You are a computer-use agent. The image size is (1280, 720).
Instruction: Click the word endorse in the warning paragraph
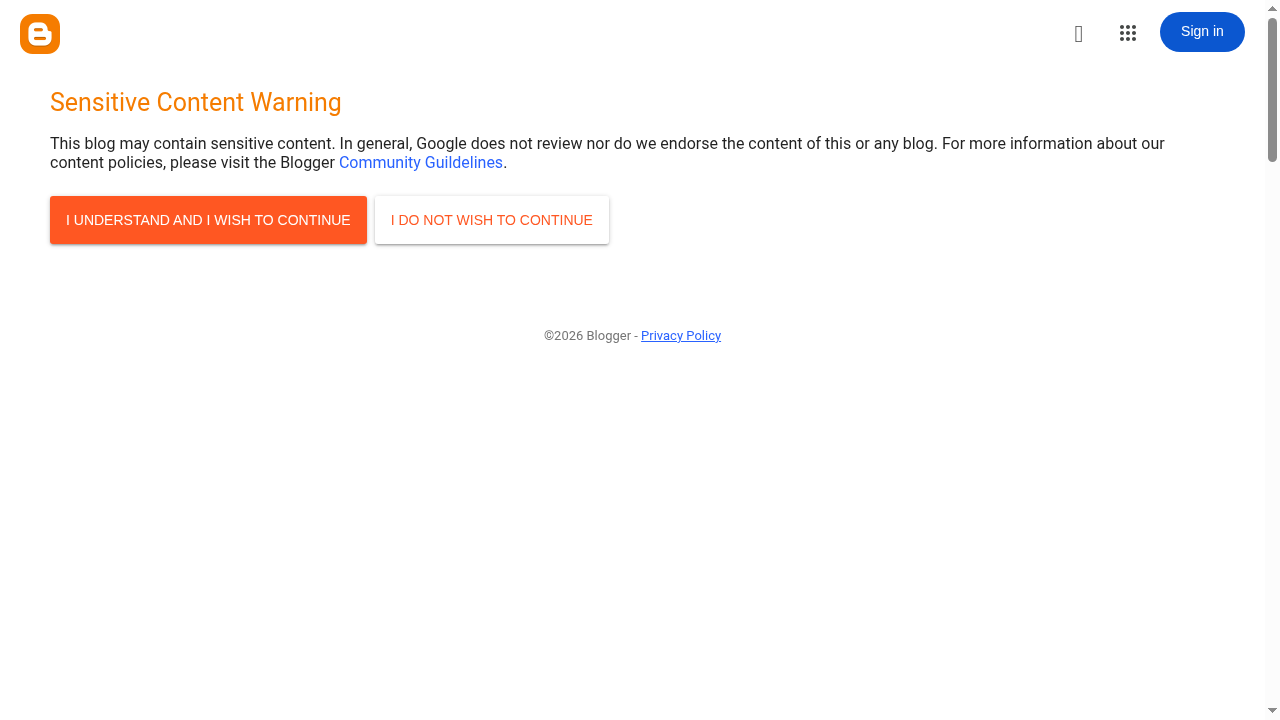[x=690, y=144]
